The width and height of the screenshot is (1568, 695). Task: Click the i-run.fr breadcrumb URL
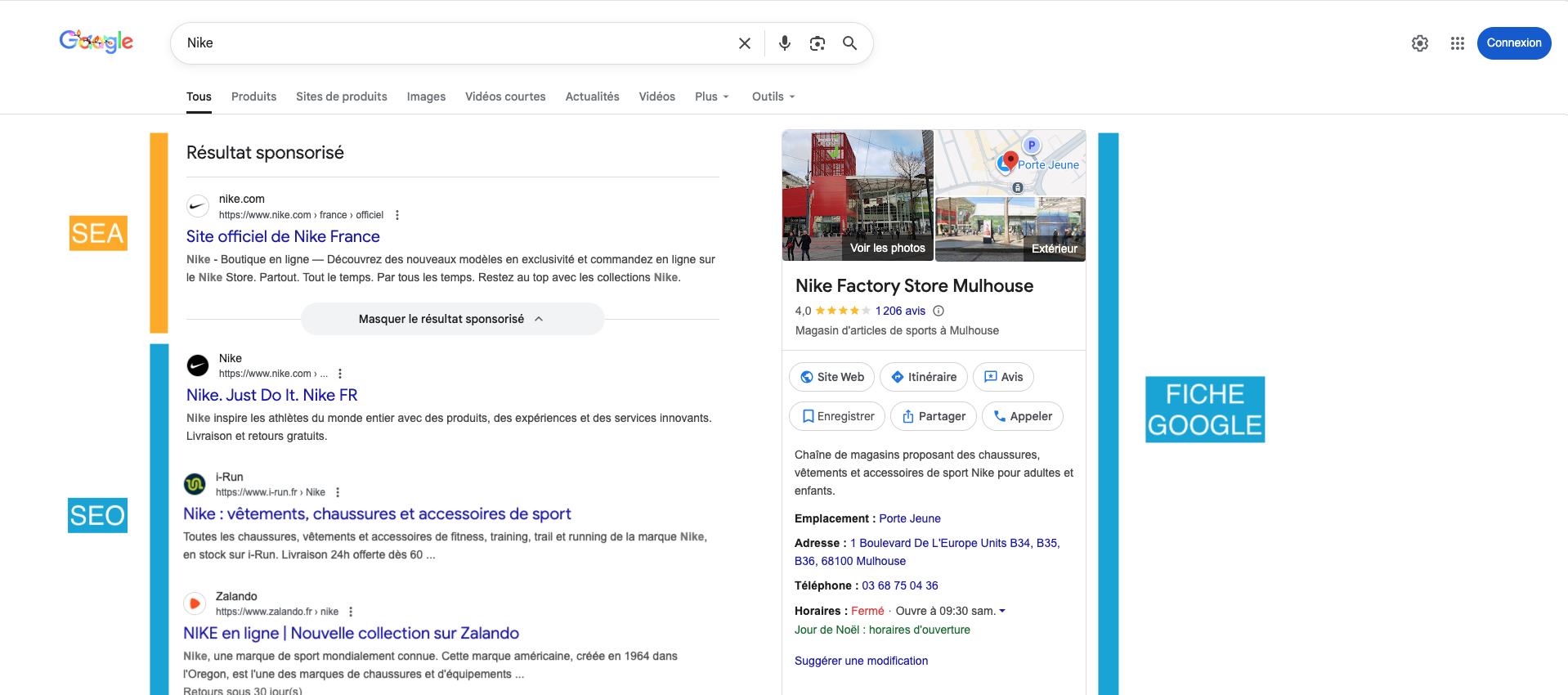point(271,492)
